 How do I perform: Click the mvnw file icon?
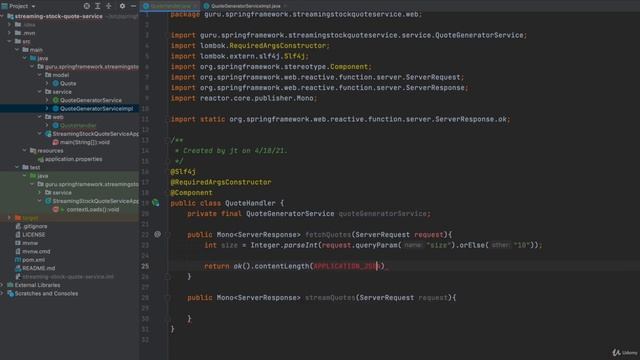[x=18, y=243]
